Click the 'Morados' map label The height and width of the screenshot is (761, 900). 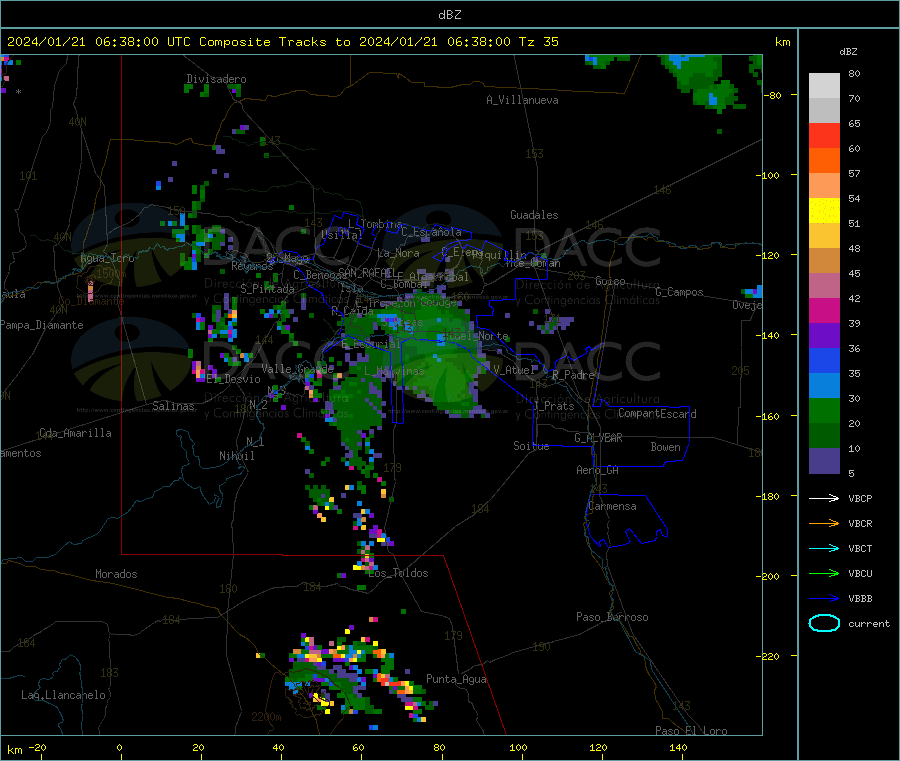pos(116,574)
